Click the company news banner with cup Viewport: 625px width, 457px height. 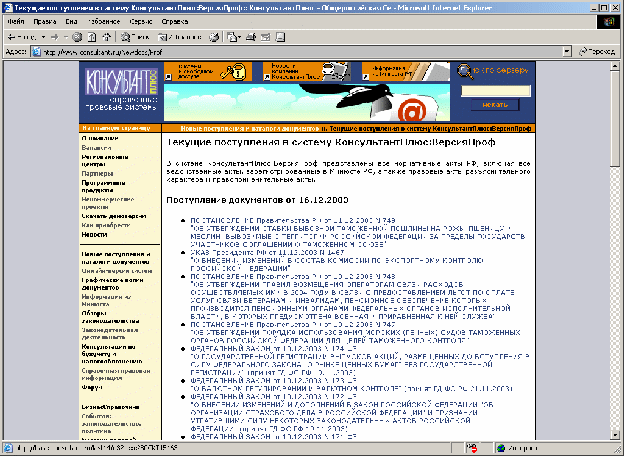coord(307,72)
